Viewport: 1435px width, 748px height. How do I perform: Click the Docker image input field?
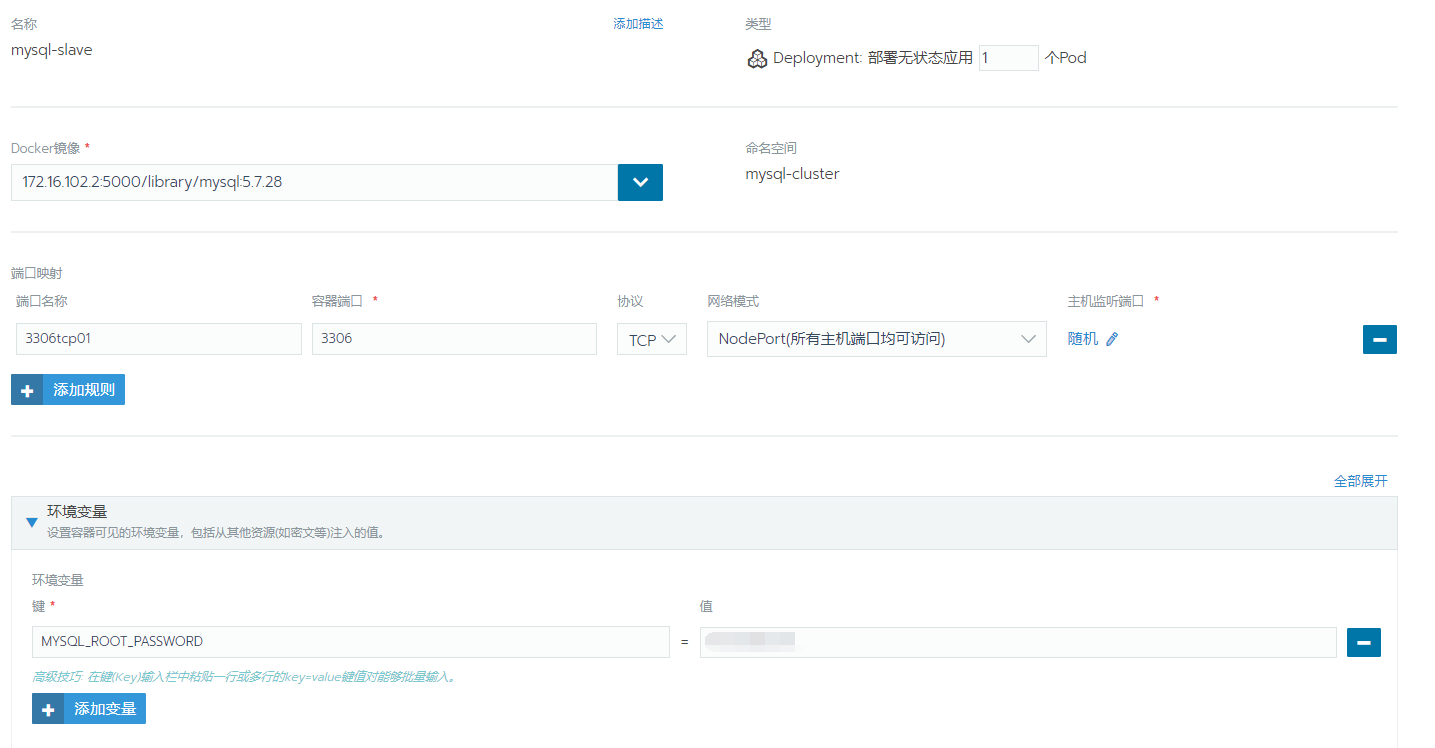pyautogui.click(x=314, y=182)
